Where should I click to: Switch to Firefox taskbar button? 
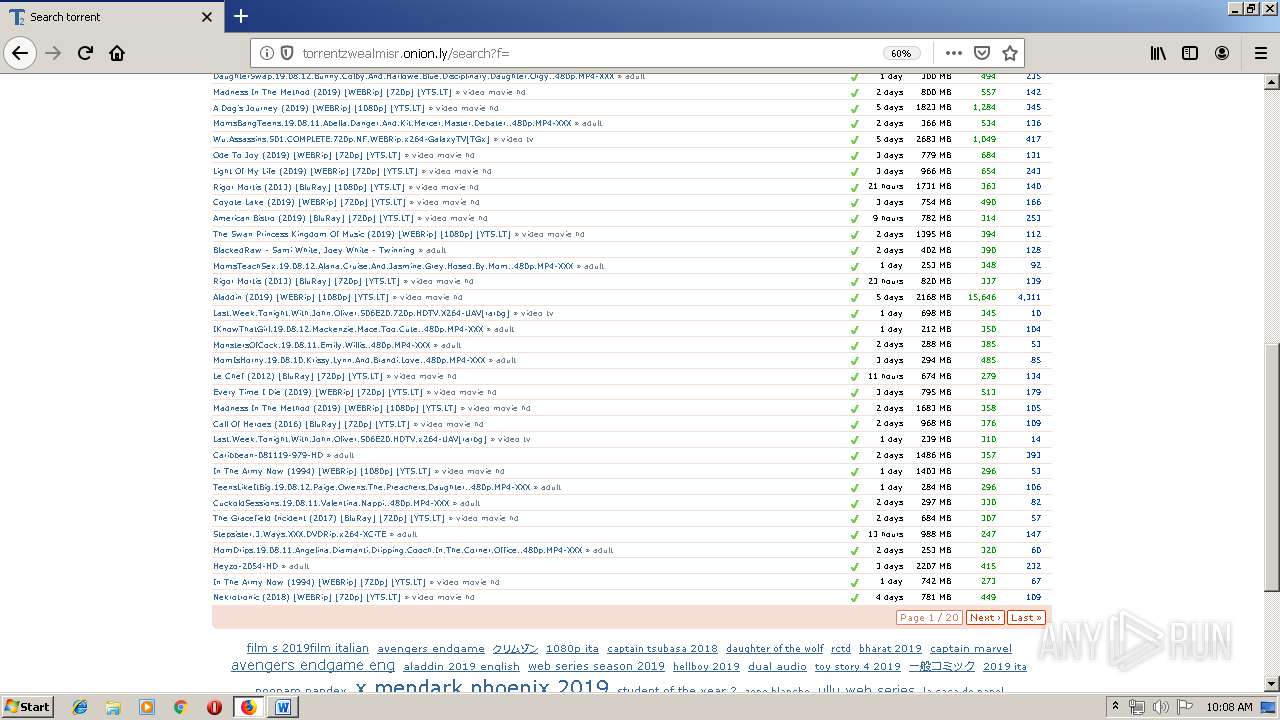pyautogui.click(x=248, y=707)
